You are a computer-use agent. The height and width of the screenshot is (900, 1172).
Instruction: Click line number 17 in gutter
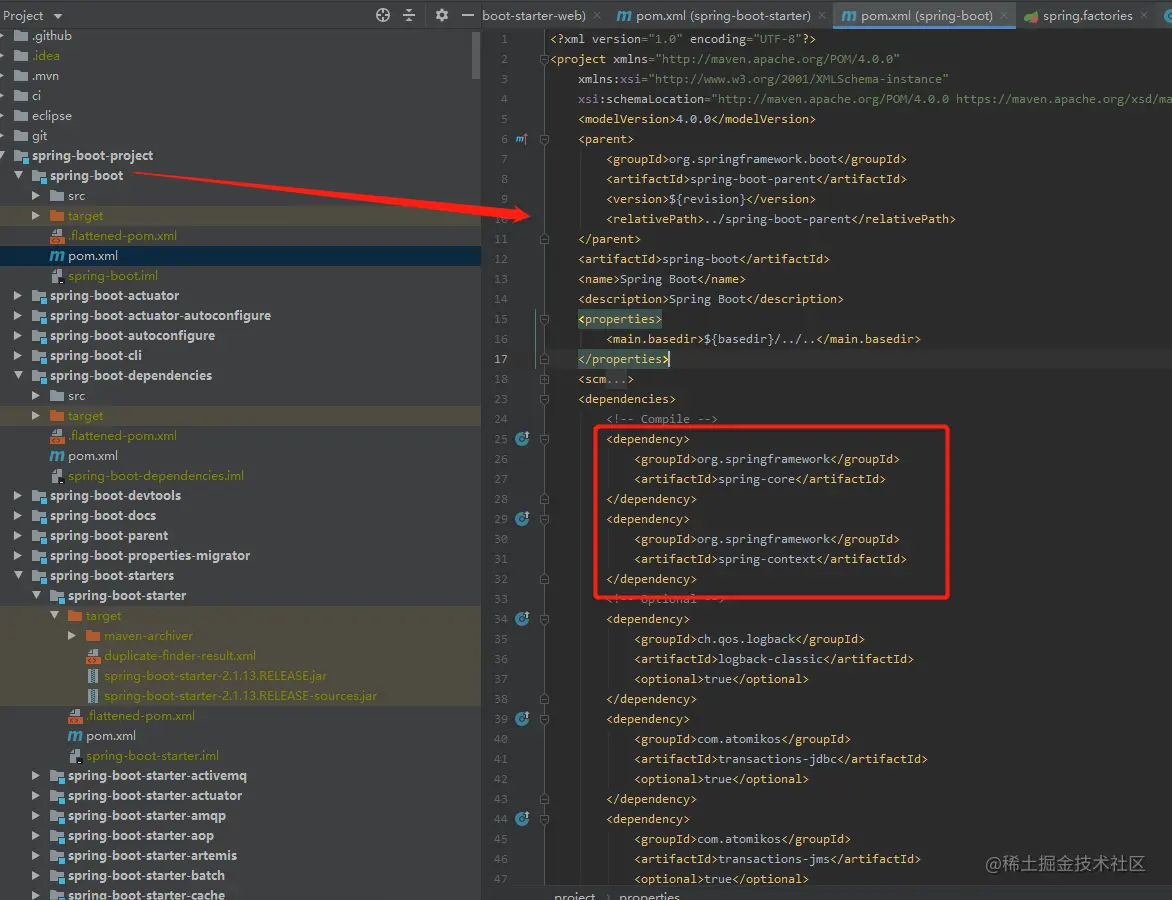(x=501, y=360)
